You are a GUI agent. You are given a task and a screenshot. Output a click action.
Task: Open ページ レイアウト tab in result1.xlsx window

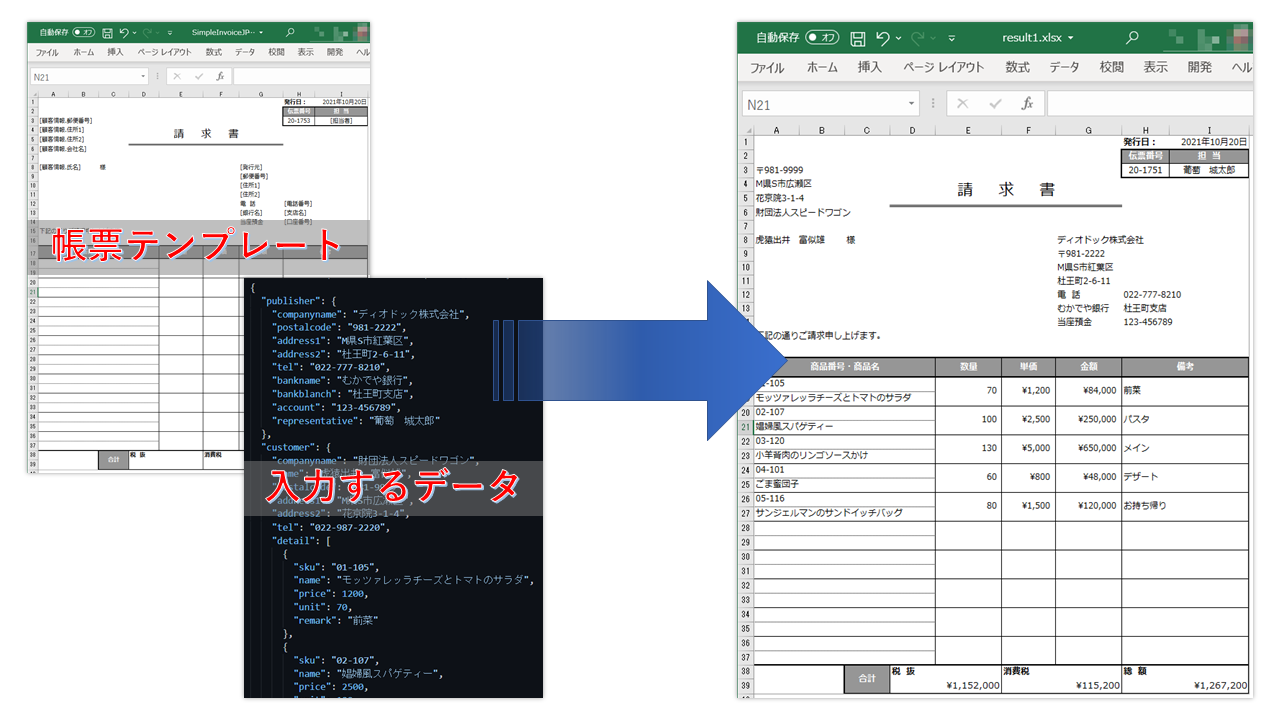click(x=943, y=67)
